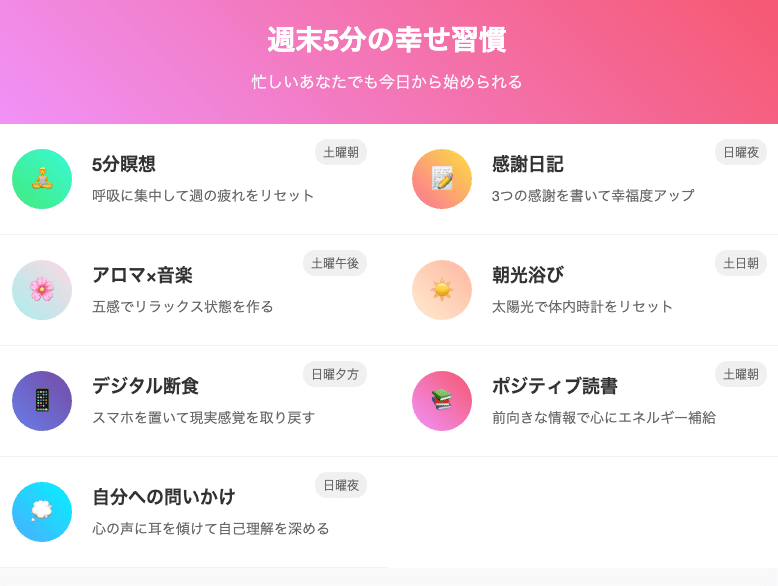This screenshot has width=778, height=586.
Task: Open the 5分瞑想 habit title
Action: [124, 164]
